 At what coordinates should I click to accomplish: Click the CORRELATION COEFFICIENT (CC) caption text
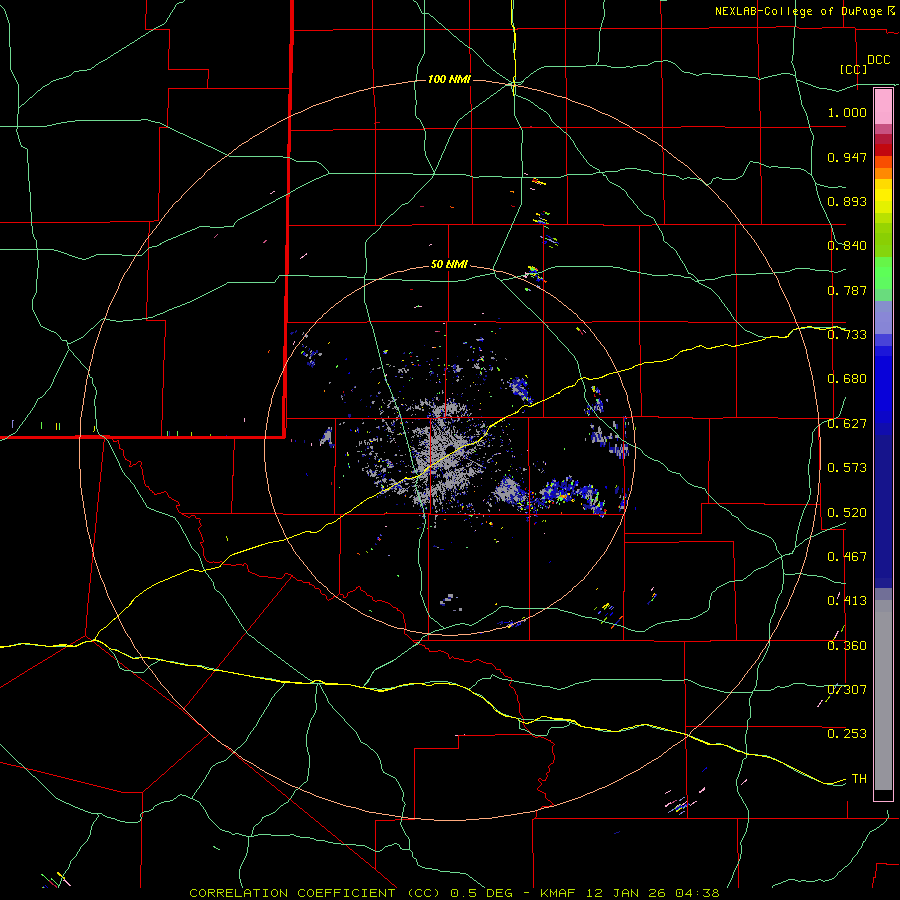pos(315,893)
